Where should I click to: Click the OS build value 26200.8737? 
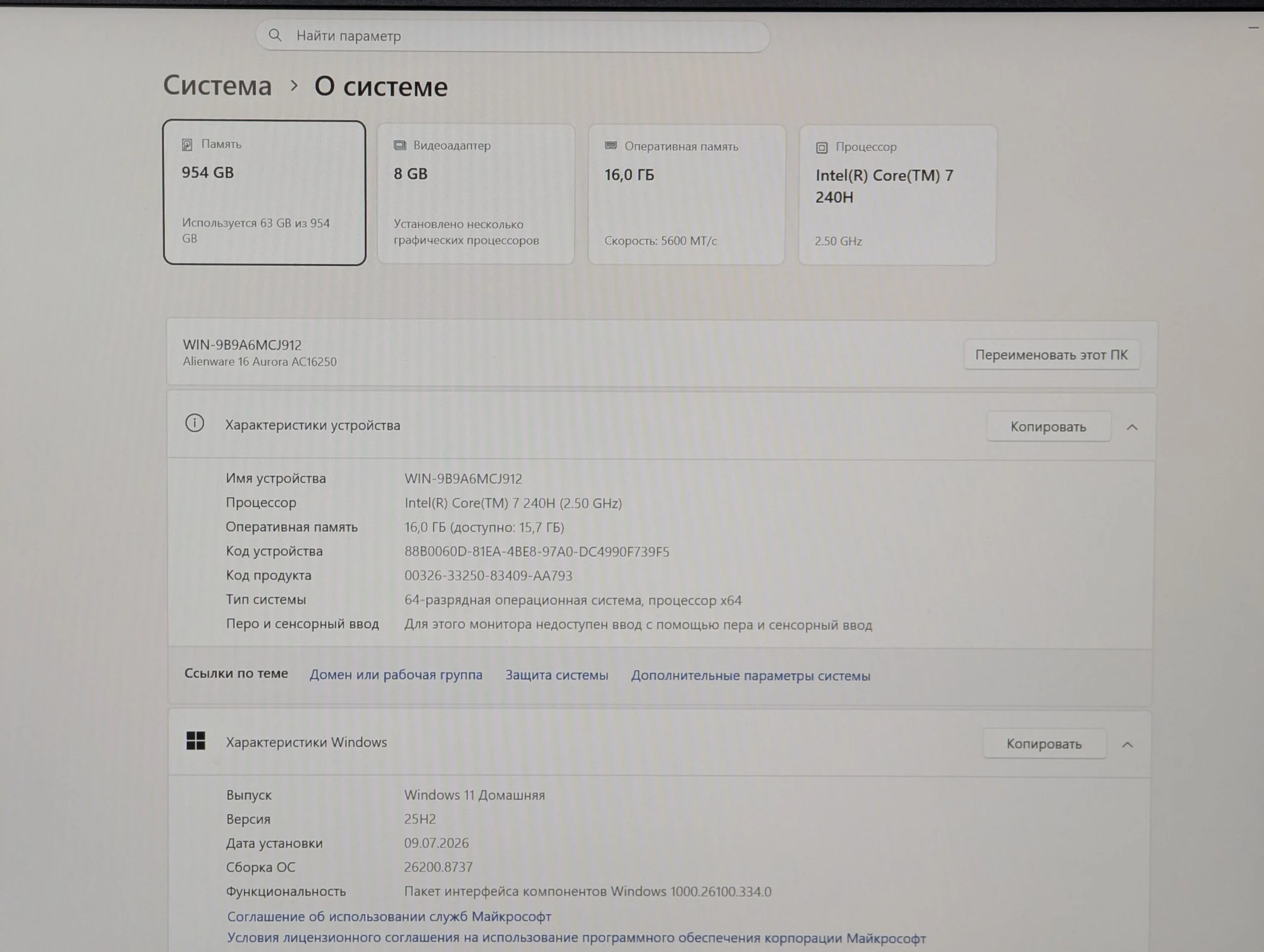(439, 867)
